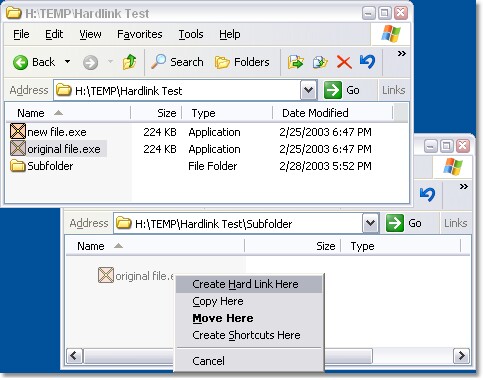Sort by the Date Modified column
Image resolution: width=483 pixels, height=380 pixels.
click(x=333, y=113)
